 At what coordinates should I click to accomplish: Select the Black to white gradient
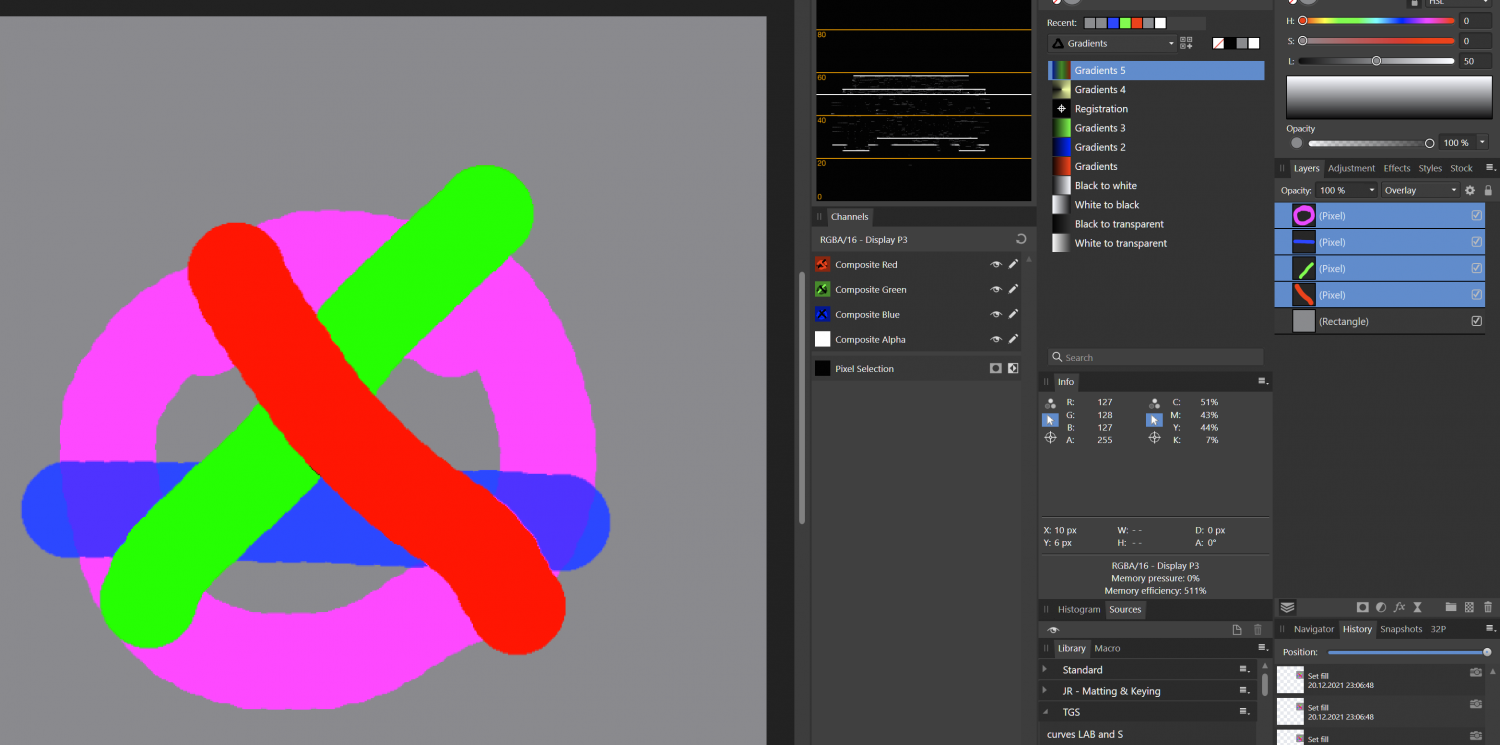click(x=1105, y=186)
